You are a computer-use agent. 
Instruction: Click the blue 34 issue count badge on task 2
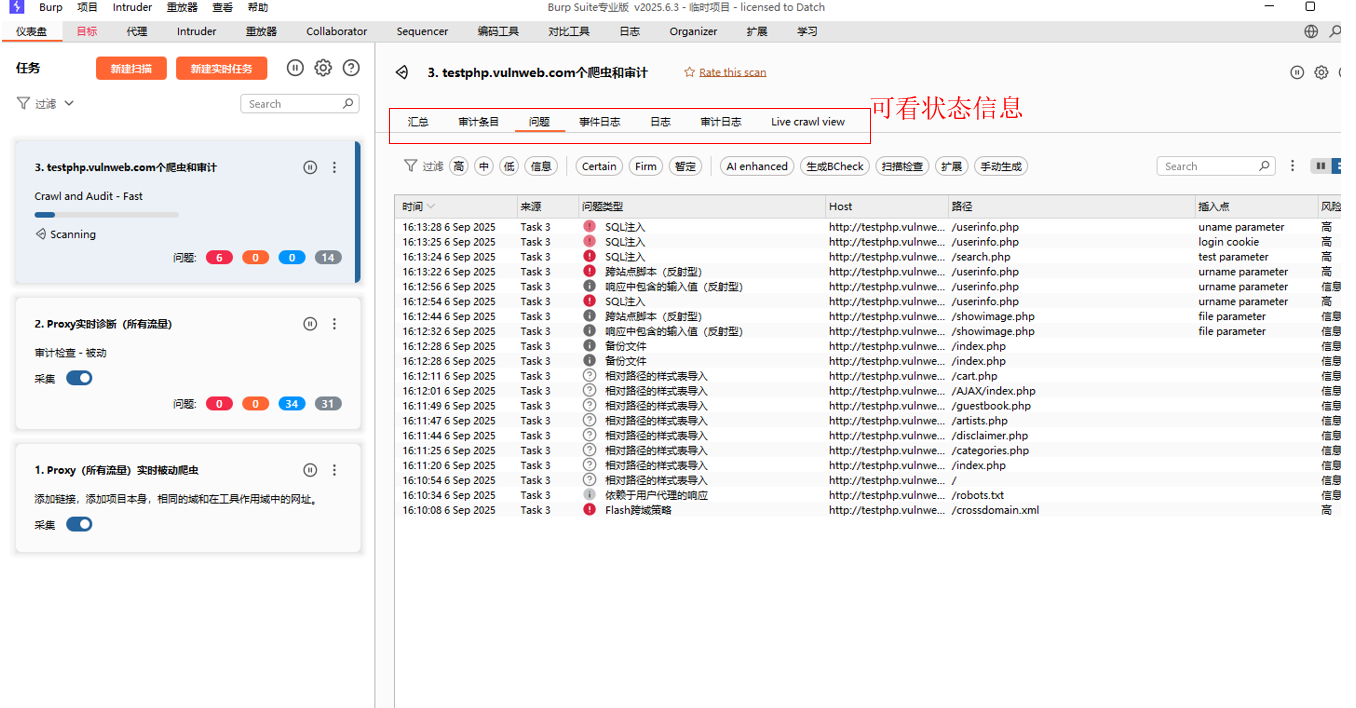pyautogui.click(x=292, y=404)
